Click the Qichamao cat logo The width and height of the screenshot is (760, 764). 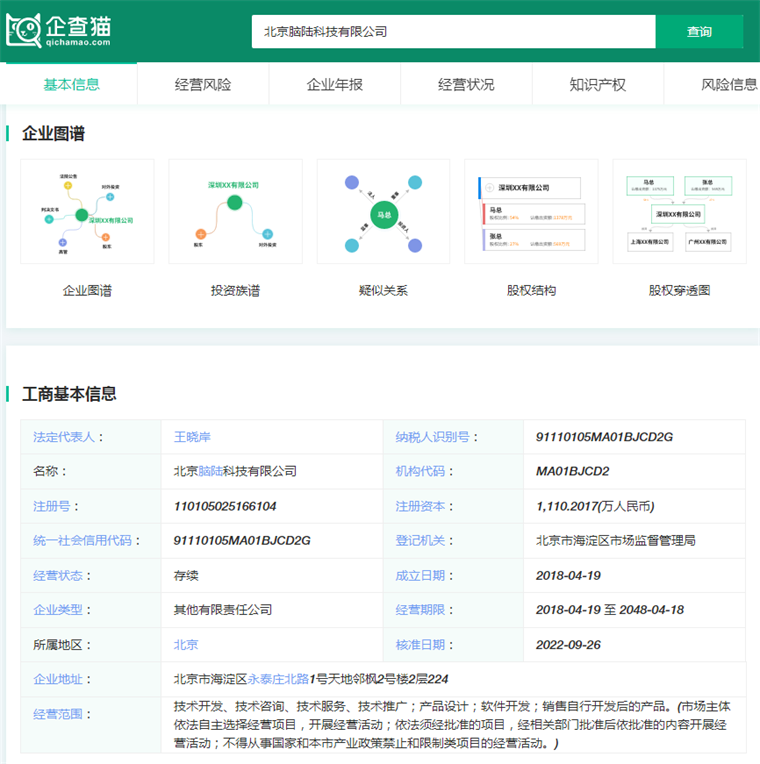[x=58, y=30]
